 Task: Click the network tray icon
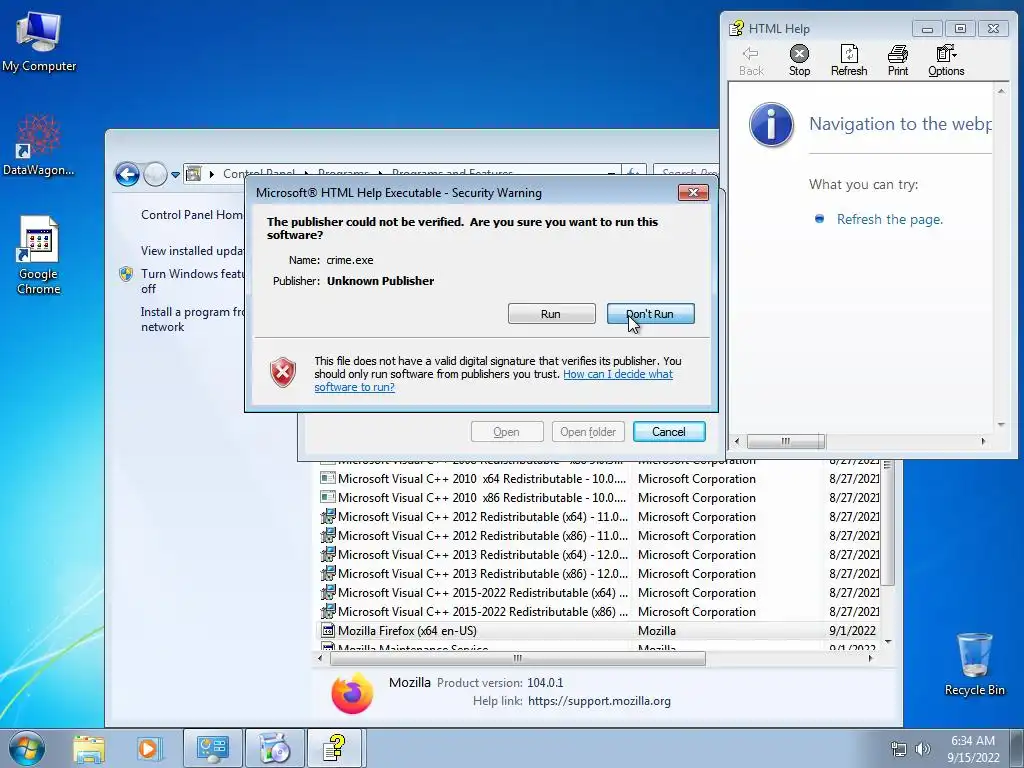point(899,749)
